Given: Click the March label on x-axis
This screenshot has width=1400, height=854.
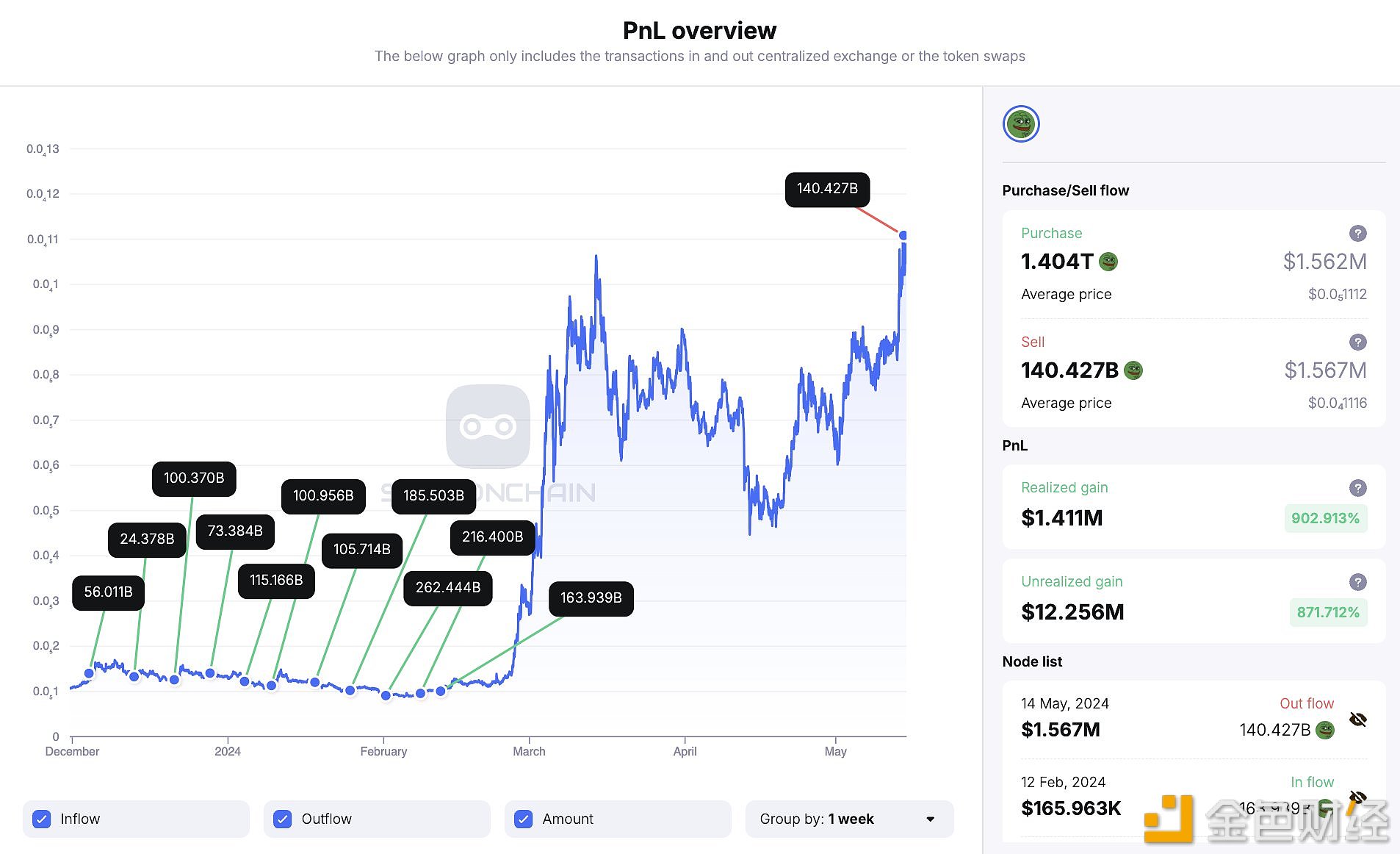Looking at the screenshot, I should 529,752.
